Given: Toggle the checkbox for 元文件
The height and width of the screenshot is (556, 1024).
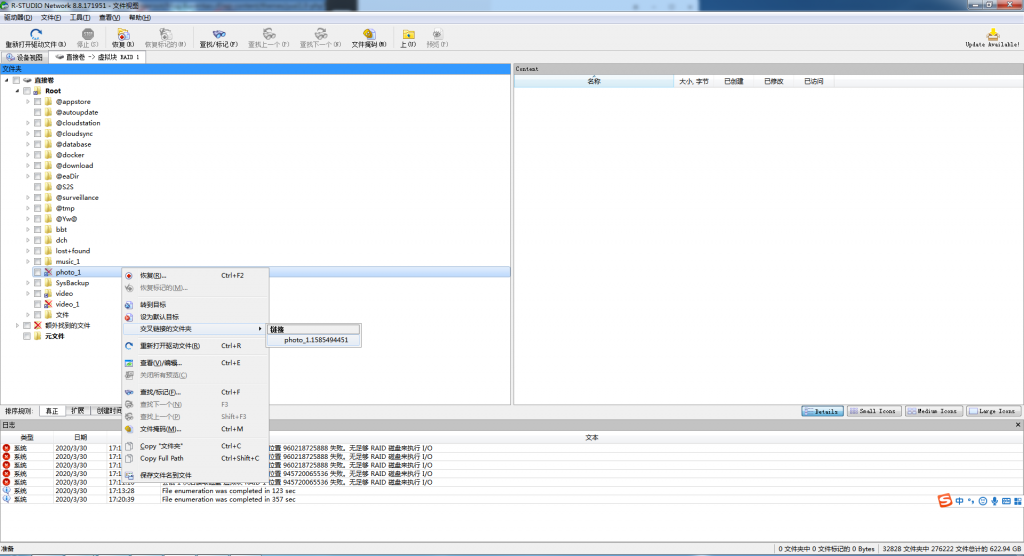Looking at the screenshot, I should tap(28, 336).
